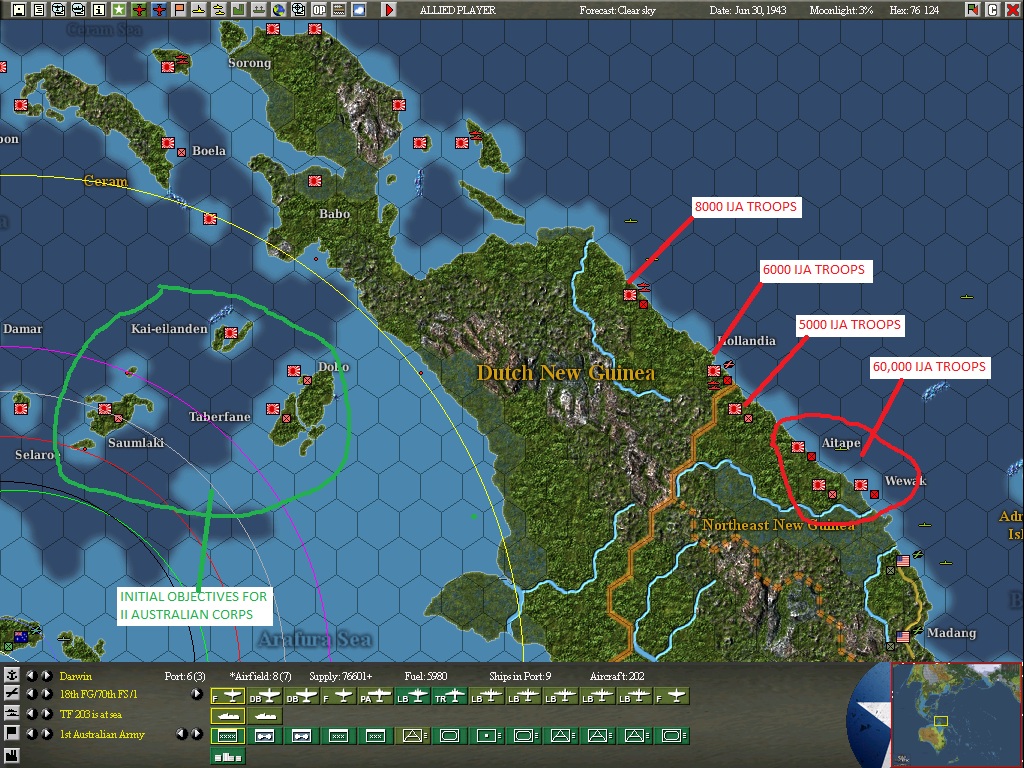Go to previous base arrow beside Darwin
Image resolution: width=1024 pixels, height=768 pixels.
[31, 675]
